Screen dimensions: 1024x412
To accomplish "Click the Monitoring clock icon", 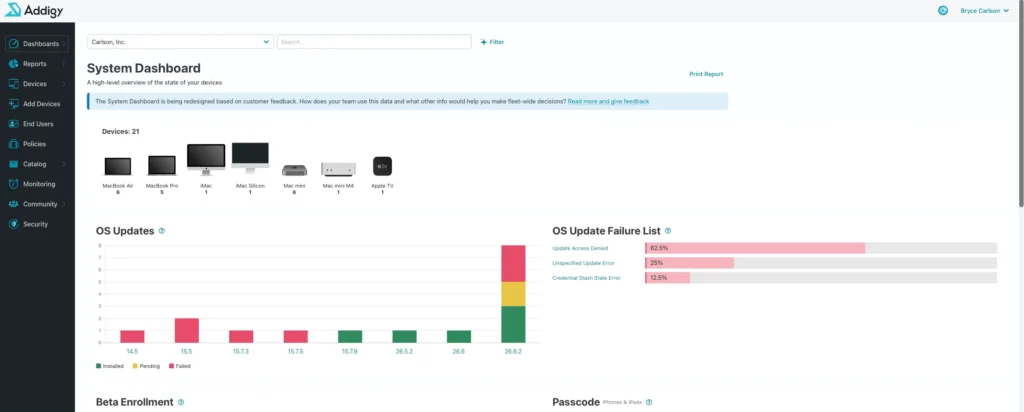I will [13, 184].
